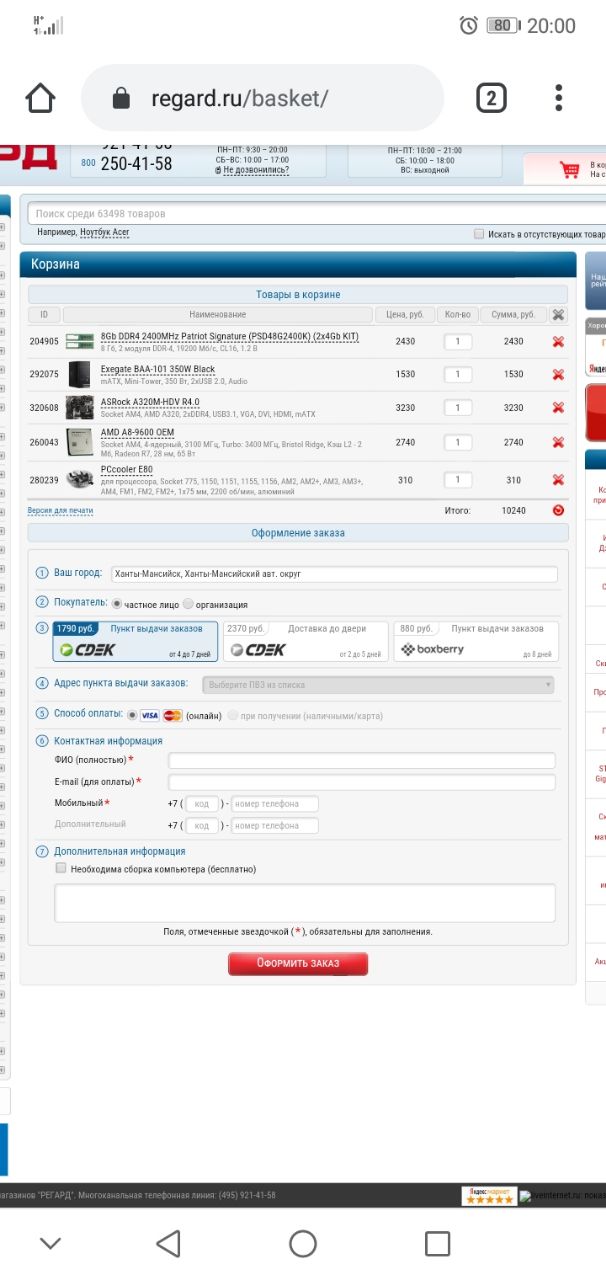Click the red clear-basket icon near Итого

558,510
